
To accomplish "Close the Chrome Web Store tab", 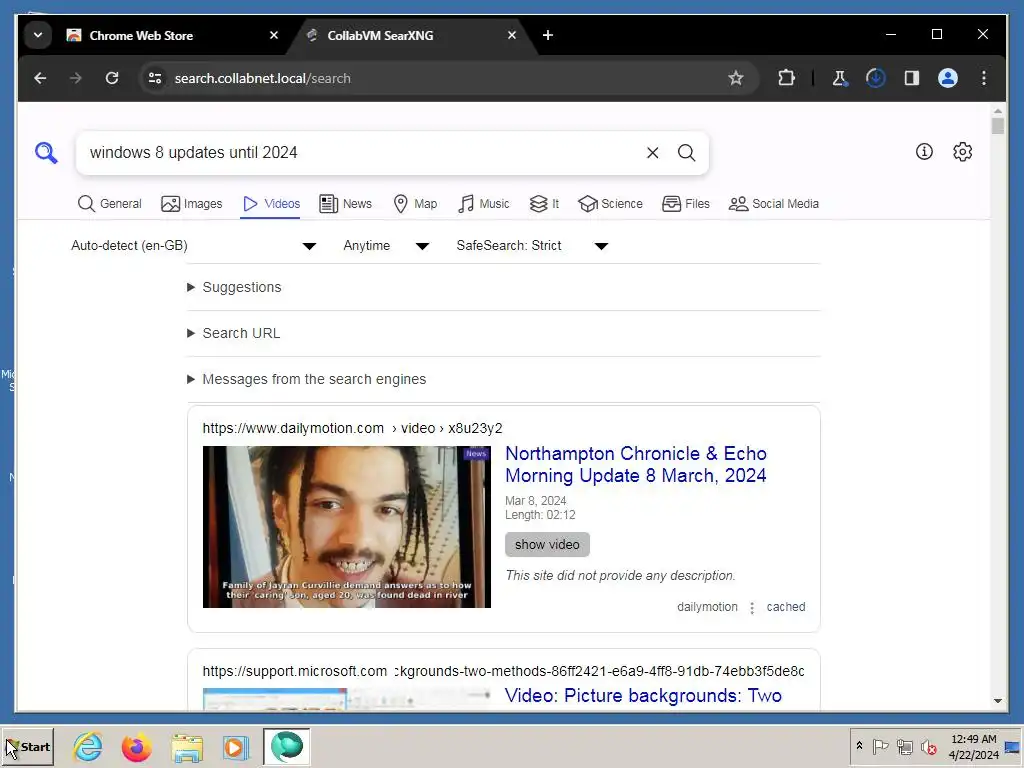I will tap(274, 35).
